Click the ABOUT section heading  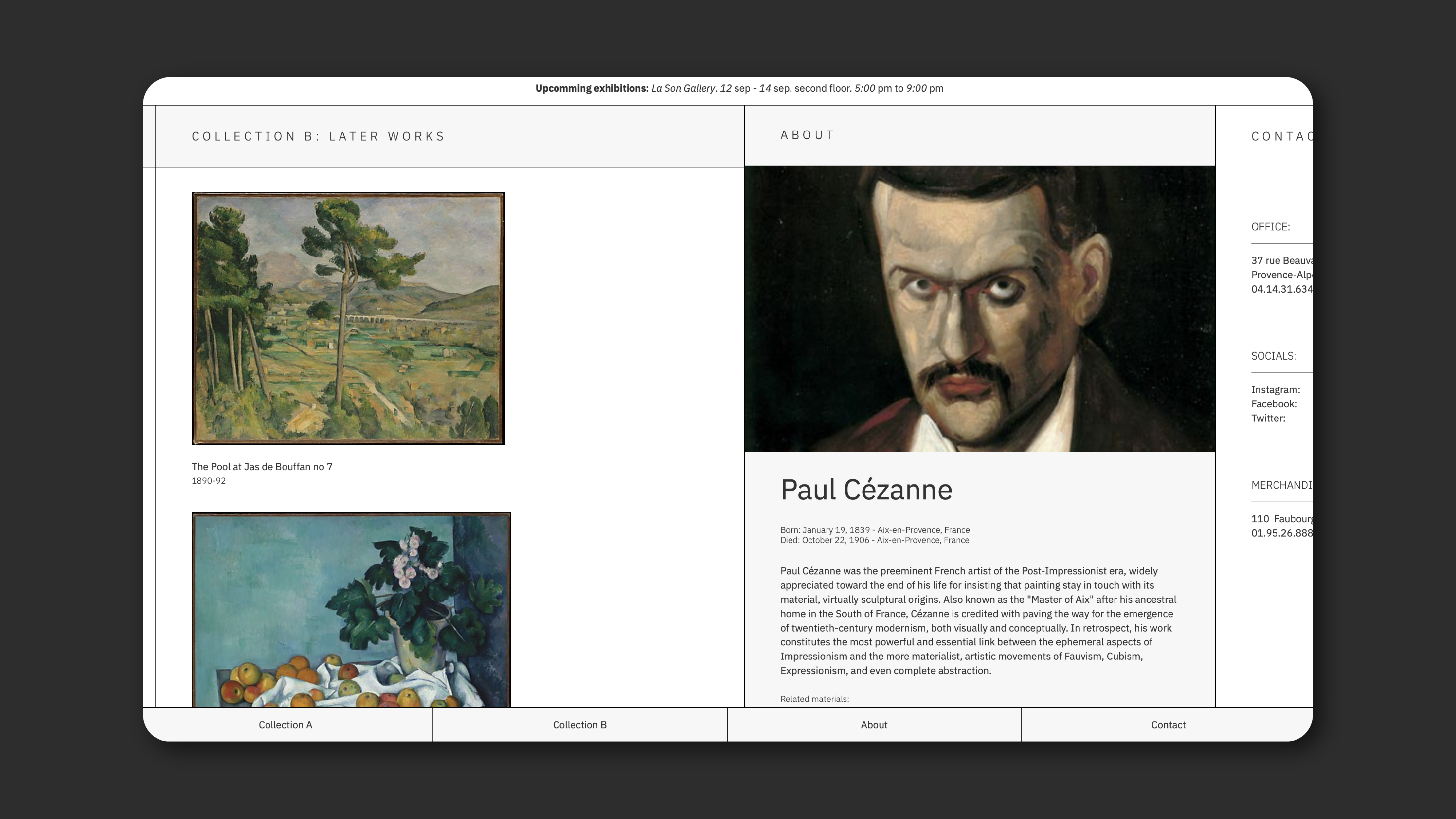807,135
